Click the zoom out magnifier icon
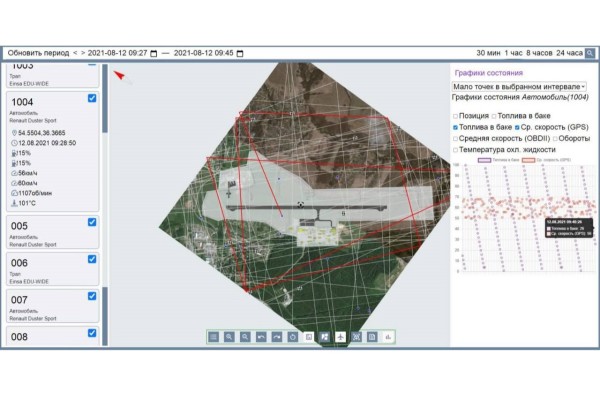 tap(246, 338)
